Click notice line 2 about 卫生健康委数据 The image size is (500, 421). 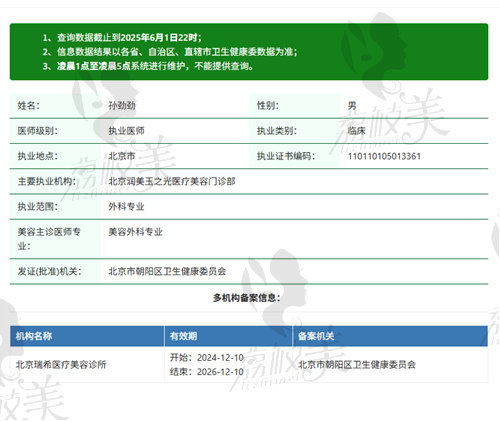coord(170,52)
